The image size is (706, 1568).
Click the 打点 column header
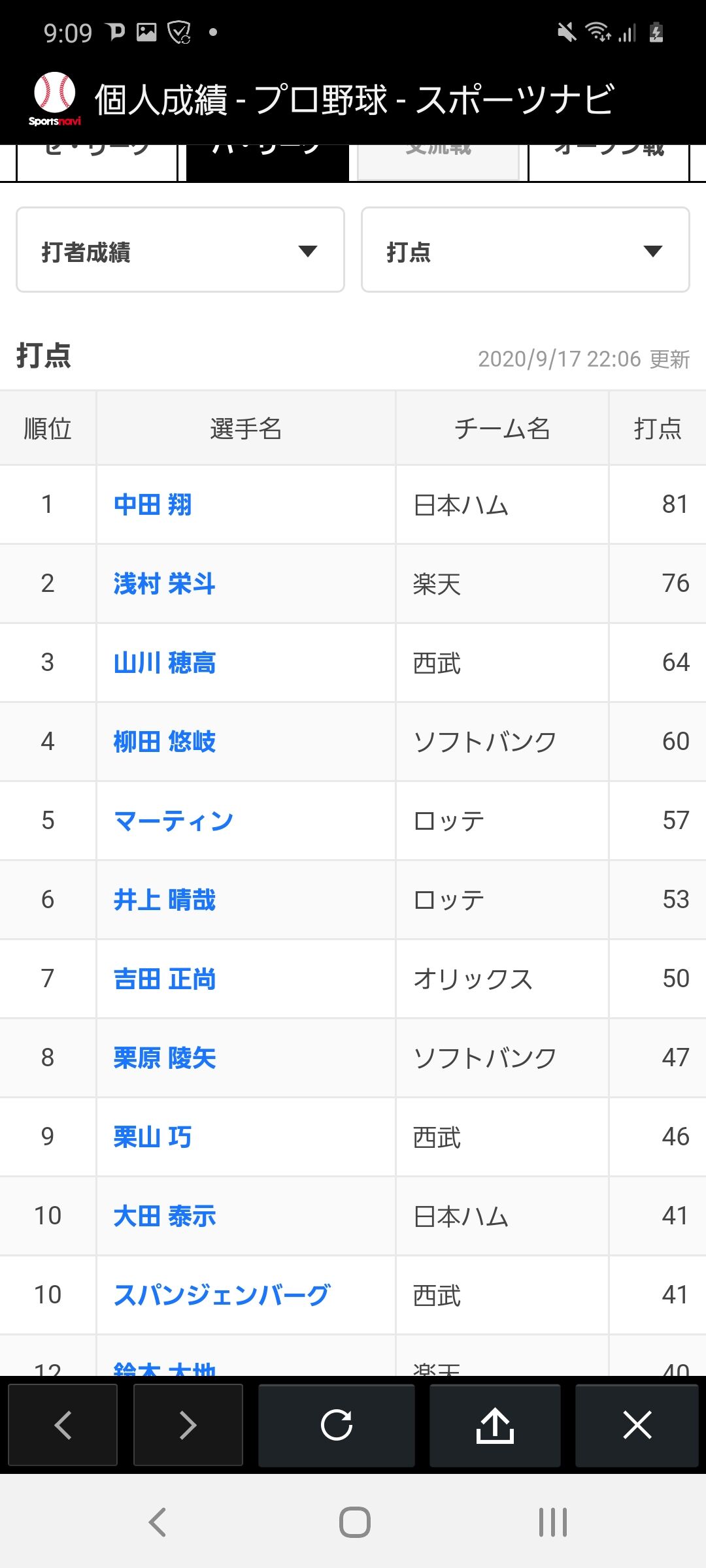click(x=657, y=429)
